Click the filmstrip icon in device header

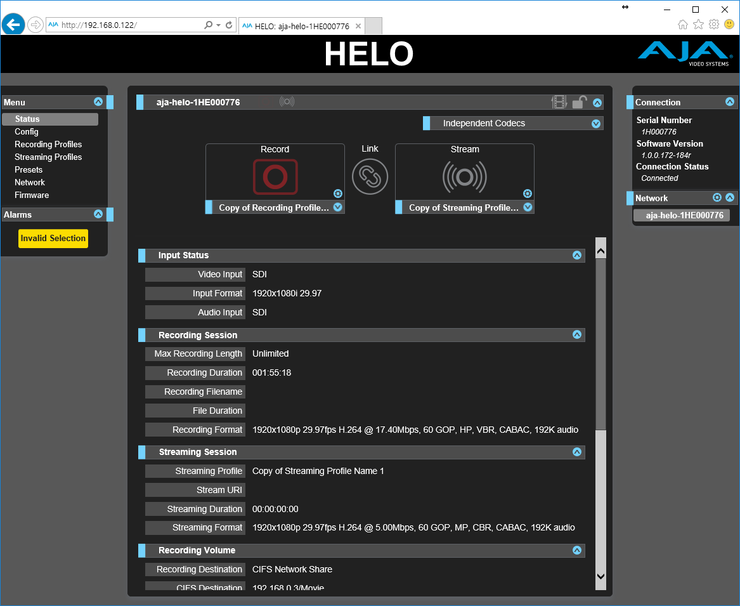(559, 102)
